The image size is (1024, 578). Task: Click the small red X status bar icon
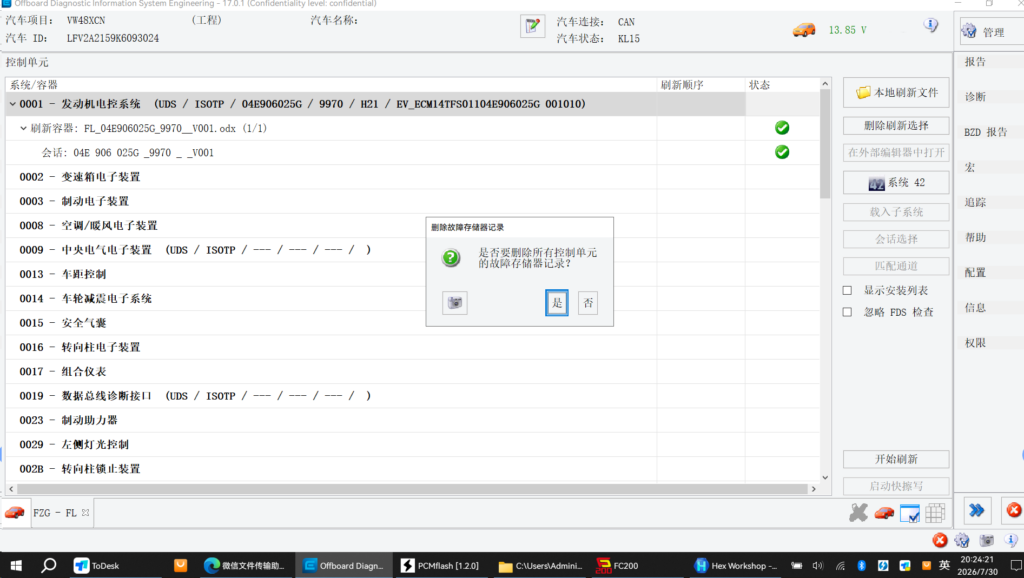(940, 540)
